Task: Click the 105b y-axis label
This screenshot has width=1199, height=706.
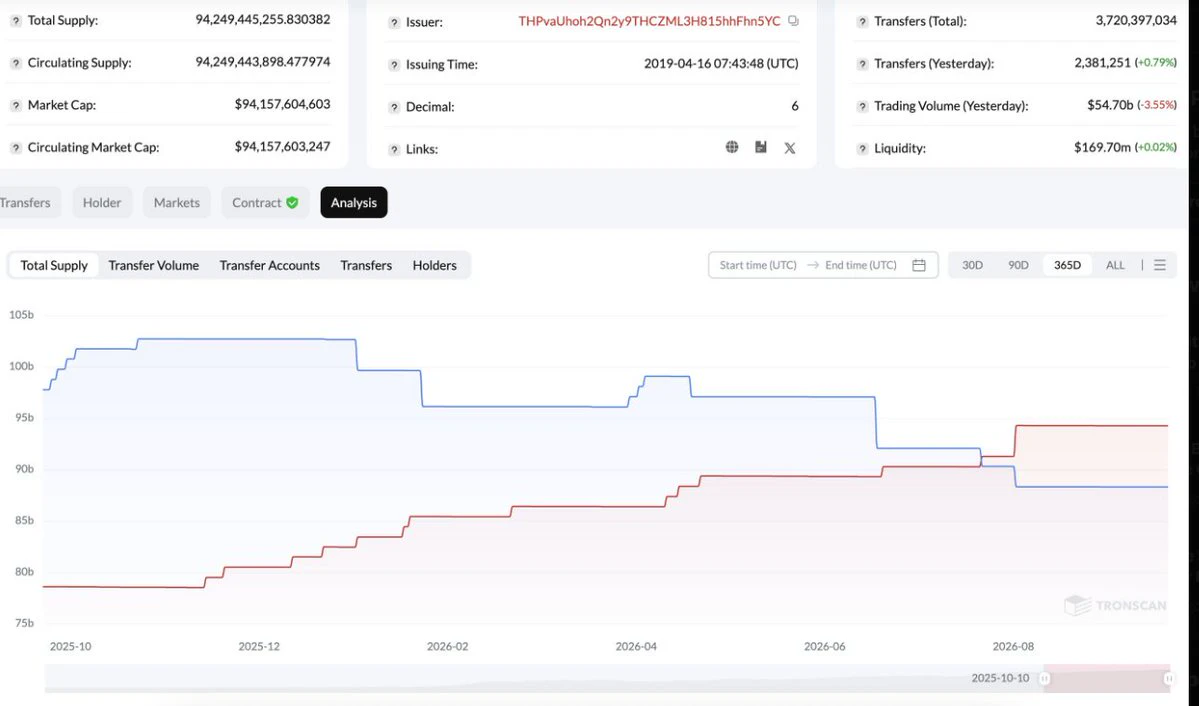Action: click(x=21, y=315)
